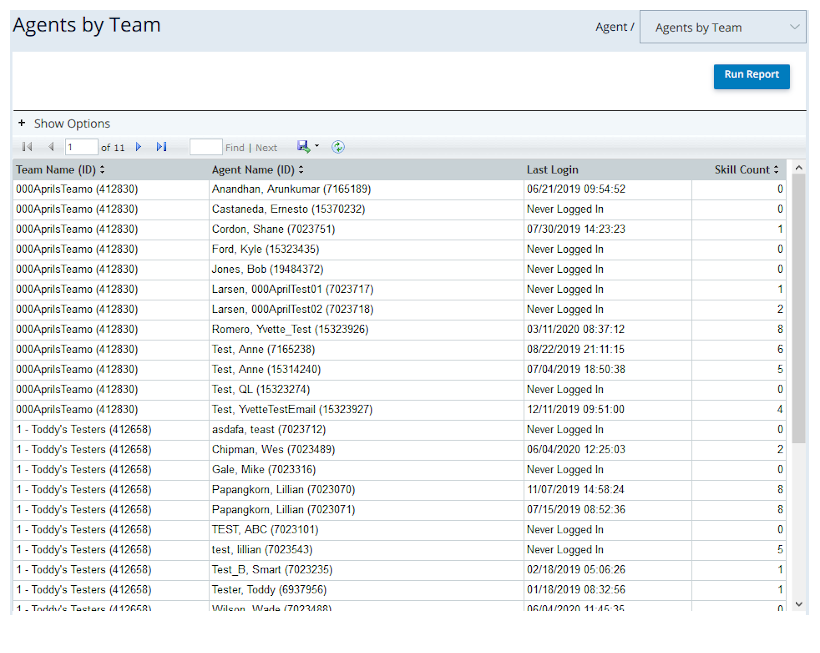This screenshot has height=653, width=820.
Task: Select Papangkorn, Lillian (7023070)
Action: coord(283,489)
